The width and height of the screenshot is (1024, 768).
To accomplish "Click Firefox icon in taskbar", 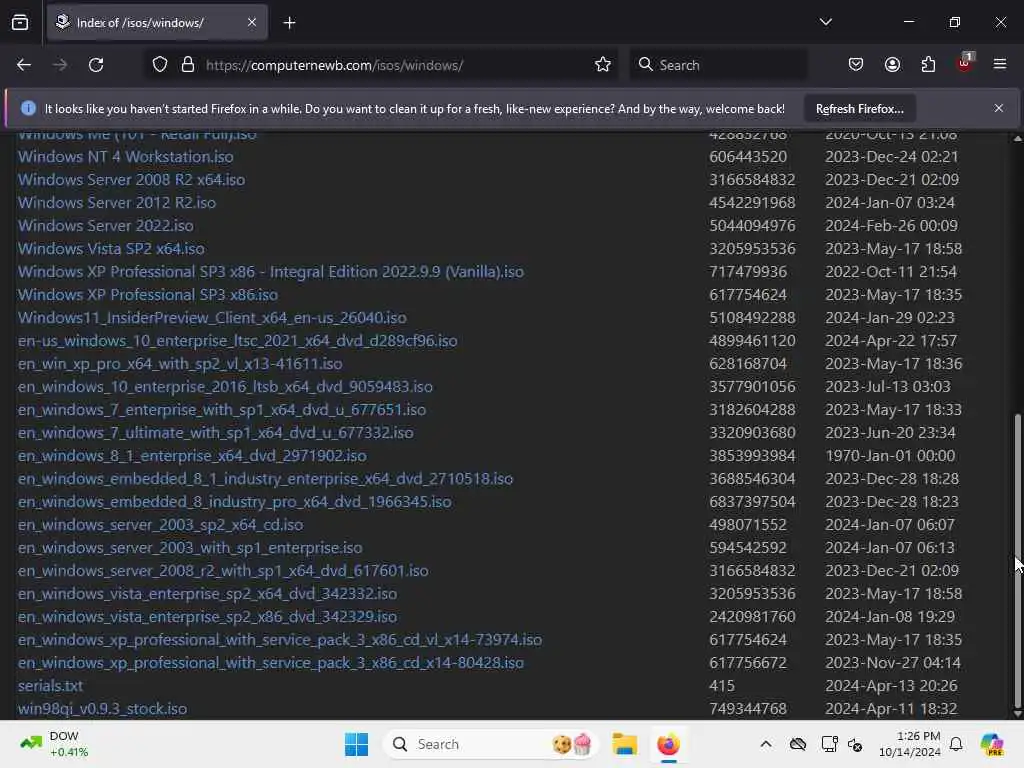I will tap(668, 744).
